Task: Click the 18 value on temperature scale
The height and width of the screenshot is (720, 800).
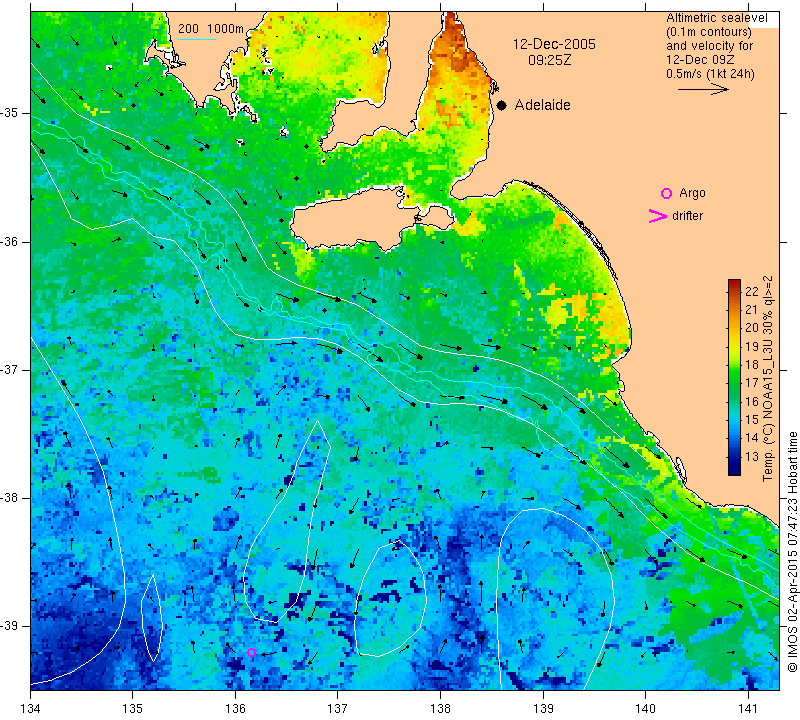Action: (752, 364)
